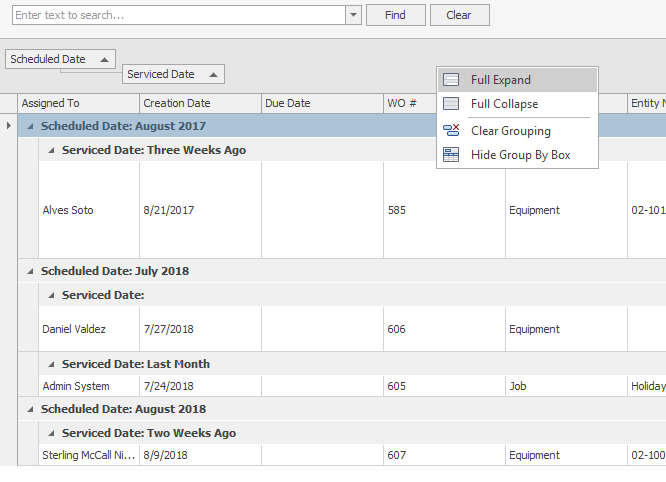This screenshot has height=482, width=666.
Task: Select Equipment cell in row 607
Action: coord(566,455)
